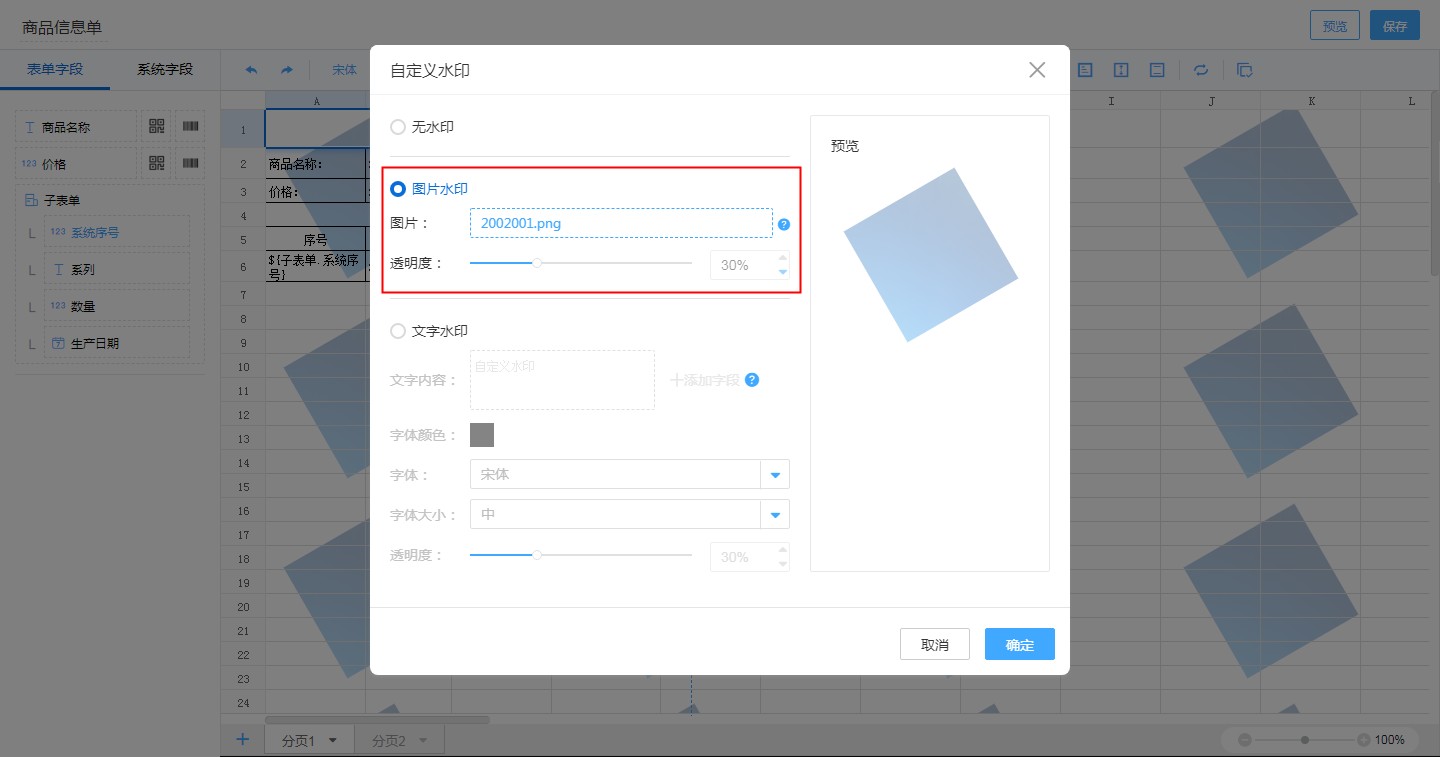Open the 字体大小 dropdown showing 中

click(775, 514)
